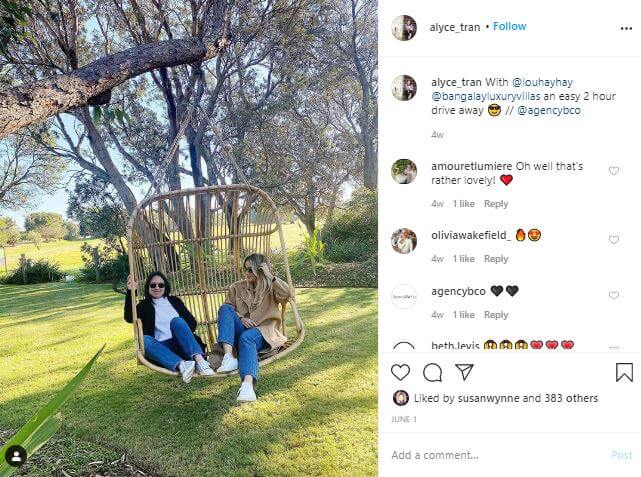641x477 pixels.
Task: Show tagged people icon on the photo
Action: 16,456
